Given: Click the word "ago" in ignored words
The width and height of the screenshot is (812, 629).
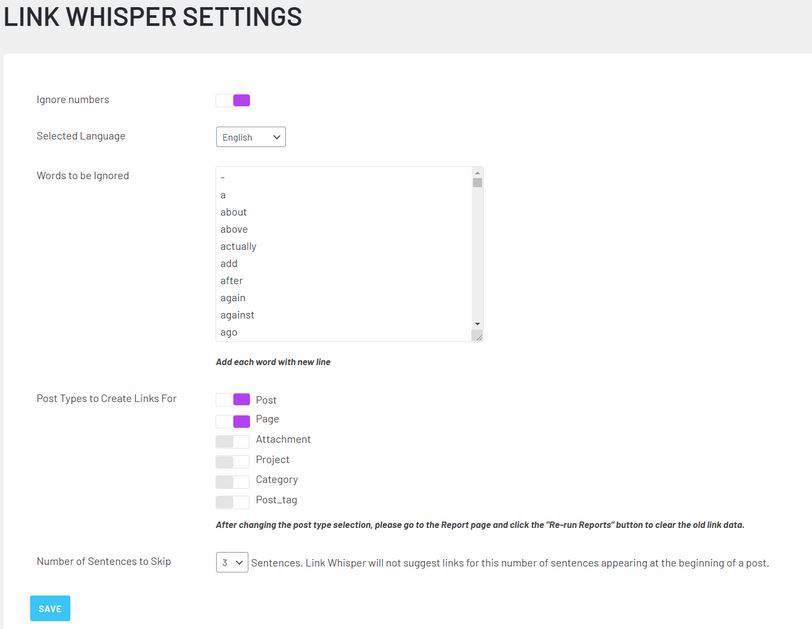Looking at the screenshot, I should pos(229,332).
